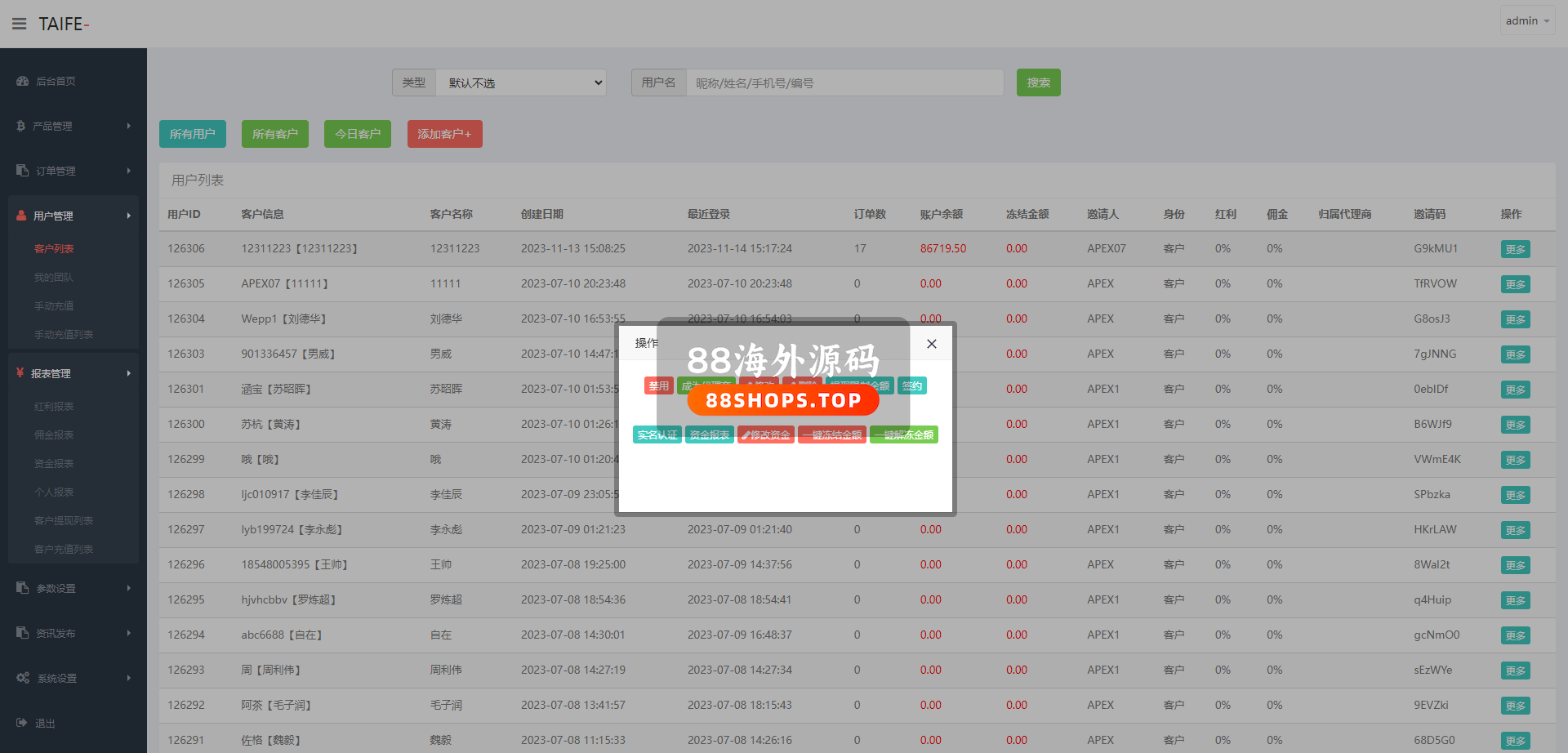The width and height of the screenshot is (1568, 753).
Task: Click the bitcoin icon for 产品管理
Action: click(x=20, y=126)
